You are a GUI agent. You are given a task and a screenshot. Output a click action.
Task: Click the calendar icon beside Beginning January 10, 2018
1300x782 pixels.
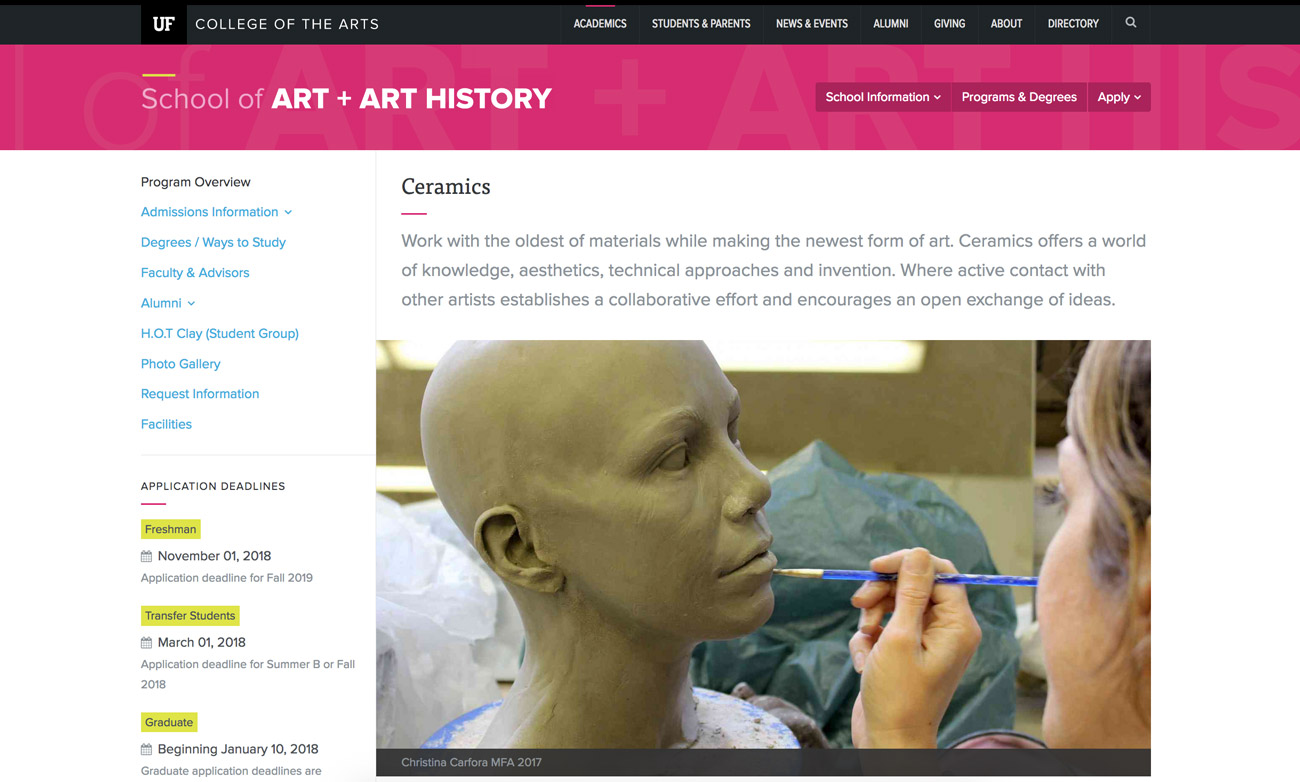coord(148,749)
